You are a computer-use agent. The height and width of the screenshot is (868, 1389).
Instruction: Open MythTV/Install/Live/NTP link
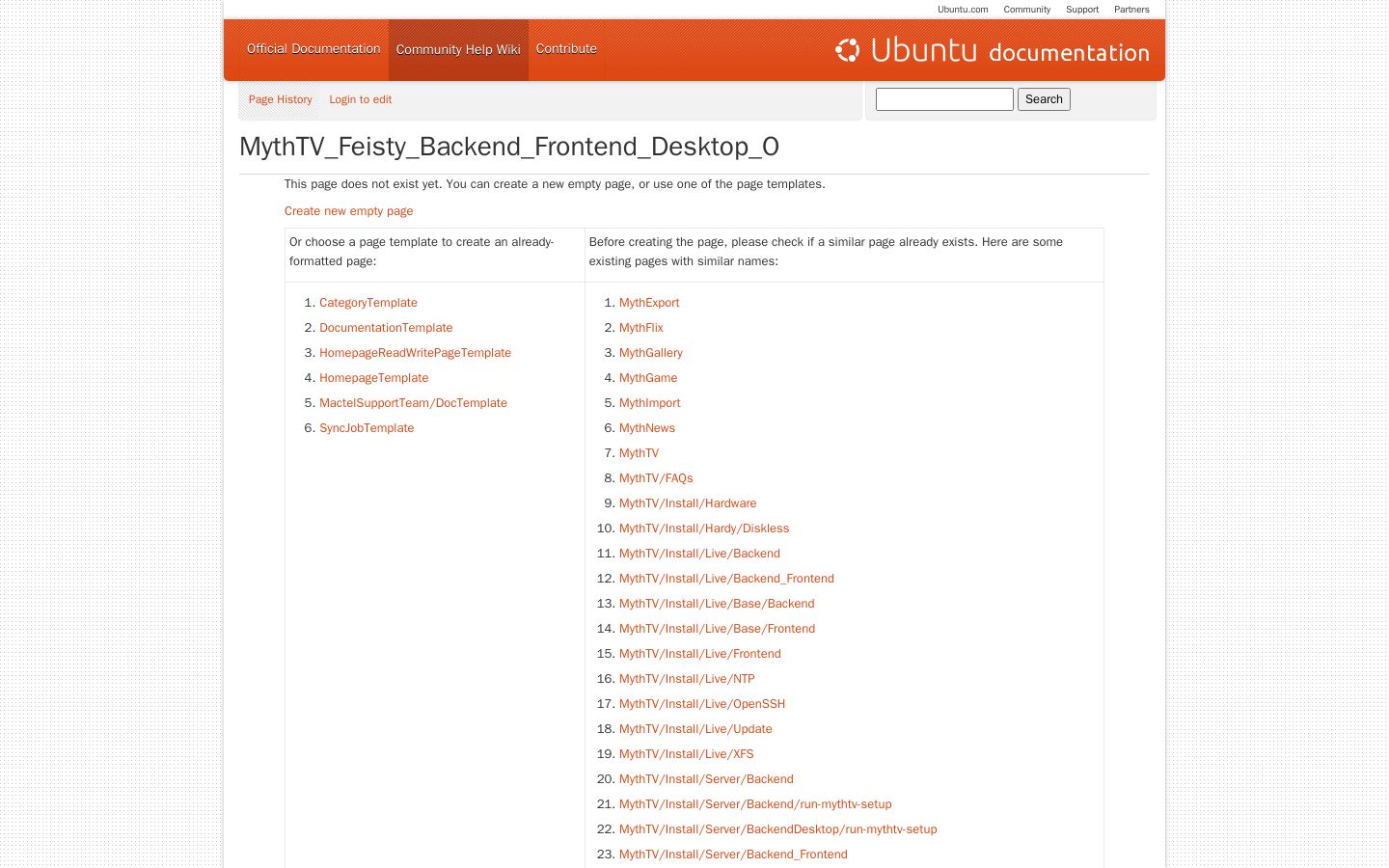pyautogui.click(x=687, y=679)
